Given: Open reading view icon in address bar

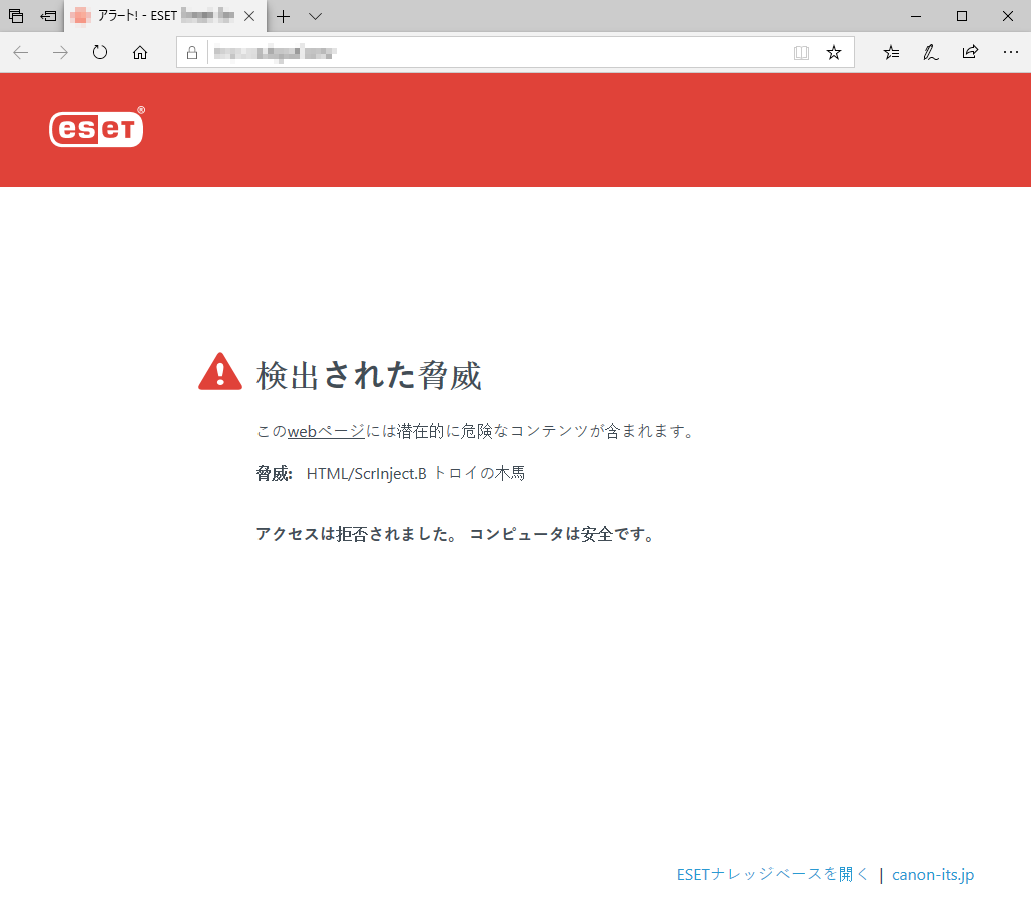Looking at the screenshot, I should tap(801, 52).
